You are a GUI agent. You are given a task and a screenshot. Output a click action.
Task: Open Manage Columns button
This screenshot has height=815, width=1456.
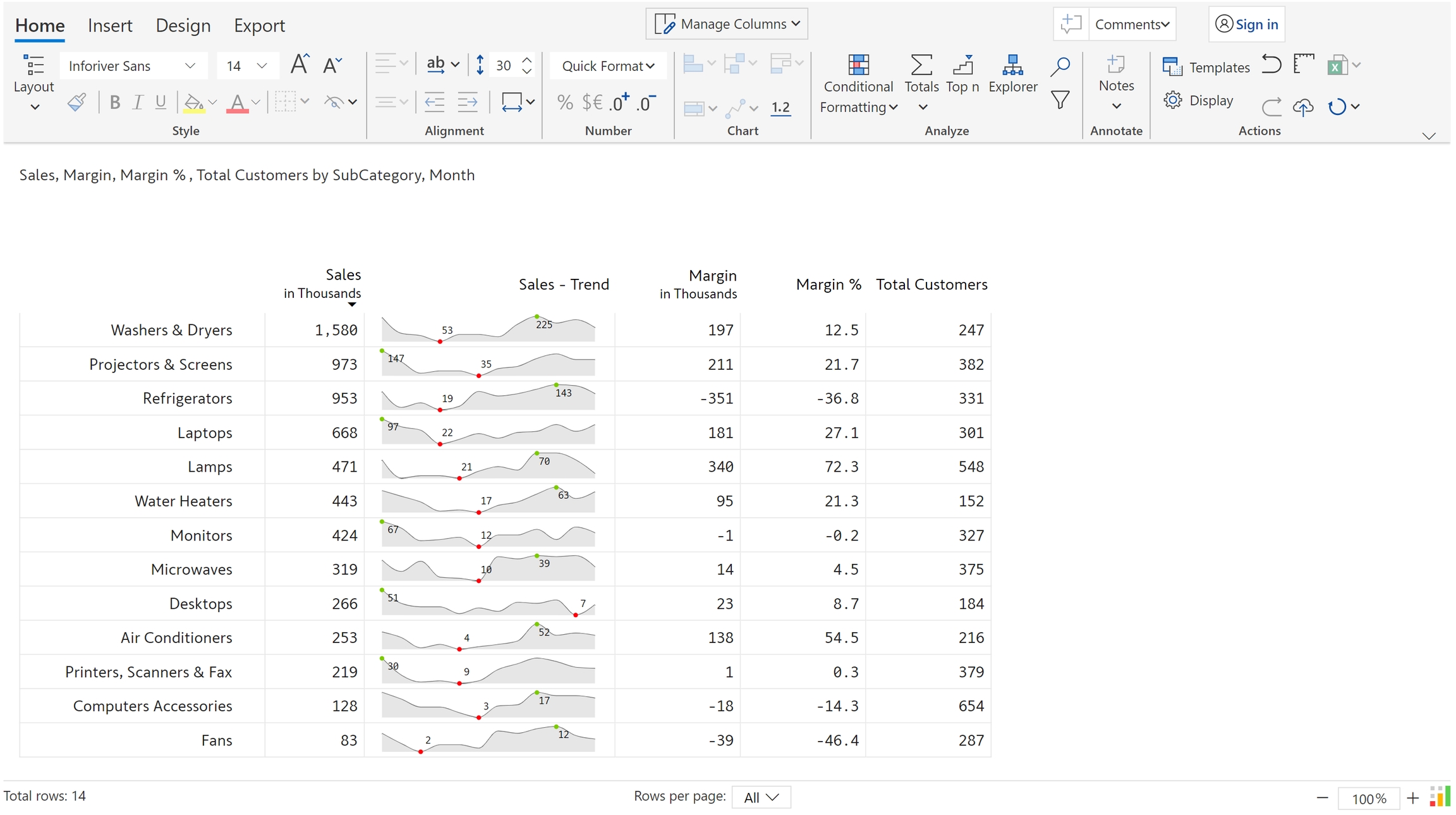tap(727, 24)
